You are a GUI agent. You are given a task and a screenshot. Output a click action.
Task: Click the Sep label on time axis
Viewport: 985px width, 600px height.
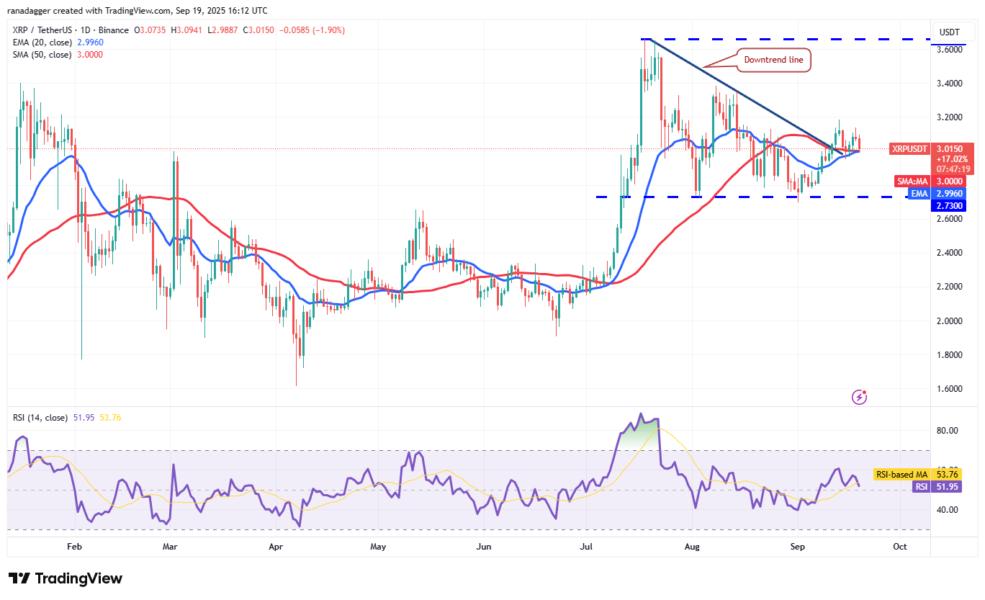tap(797, 547)
